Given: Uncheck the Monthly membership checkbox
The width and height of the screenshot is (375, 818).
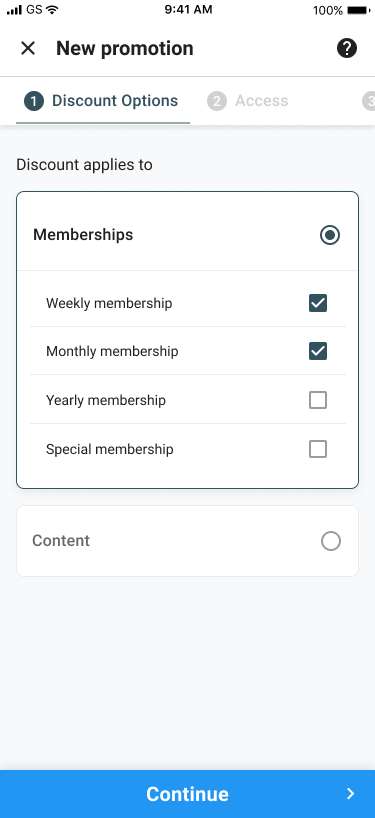Looking at the screenshot, I should coord(318,351).
